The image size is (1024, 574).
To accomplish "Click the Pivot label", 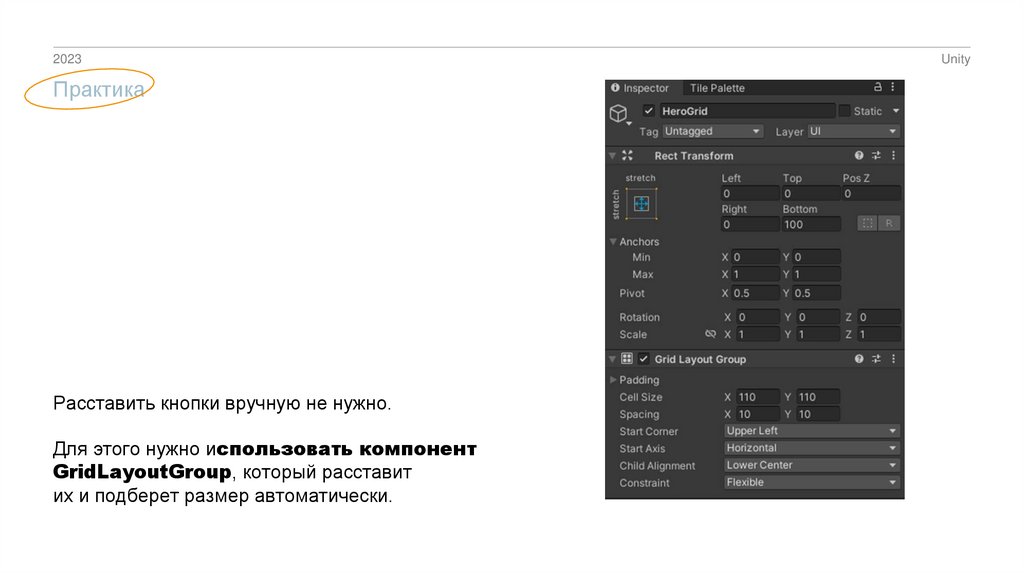I will pyautogui.click(x=632, y=293).
